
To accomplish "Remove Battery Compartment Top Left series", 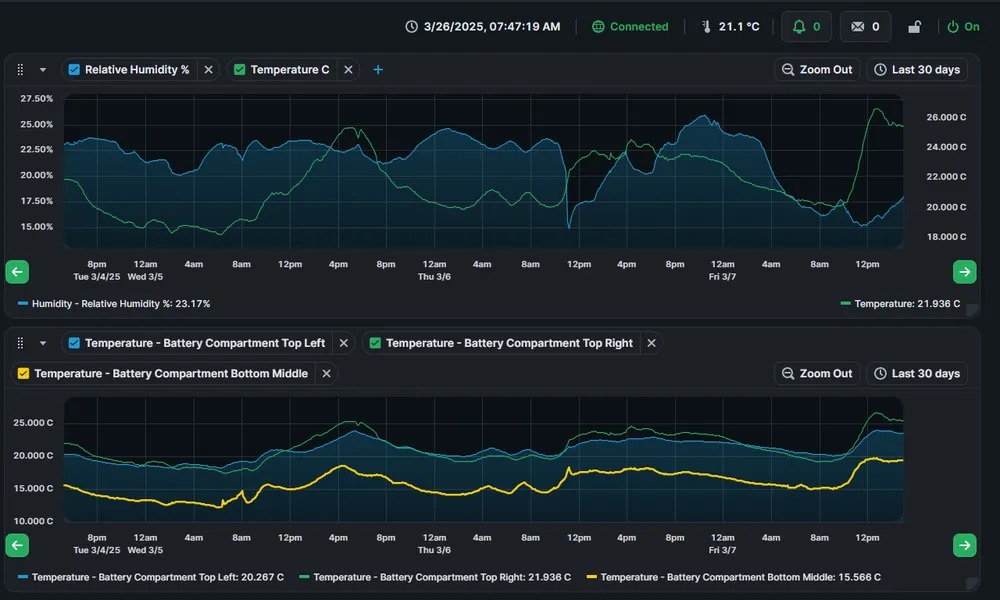I will point(344,343).
